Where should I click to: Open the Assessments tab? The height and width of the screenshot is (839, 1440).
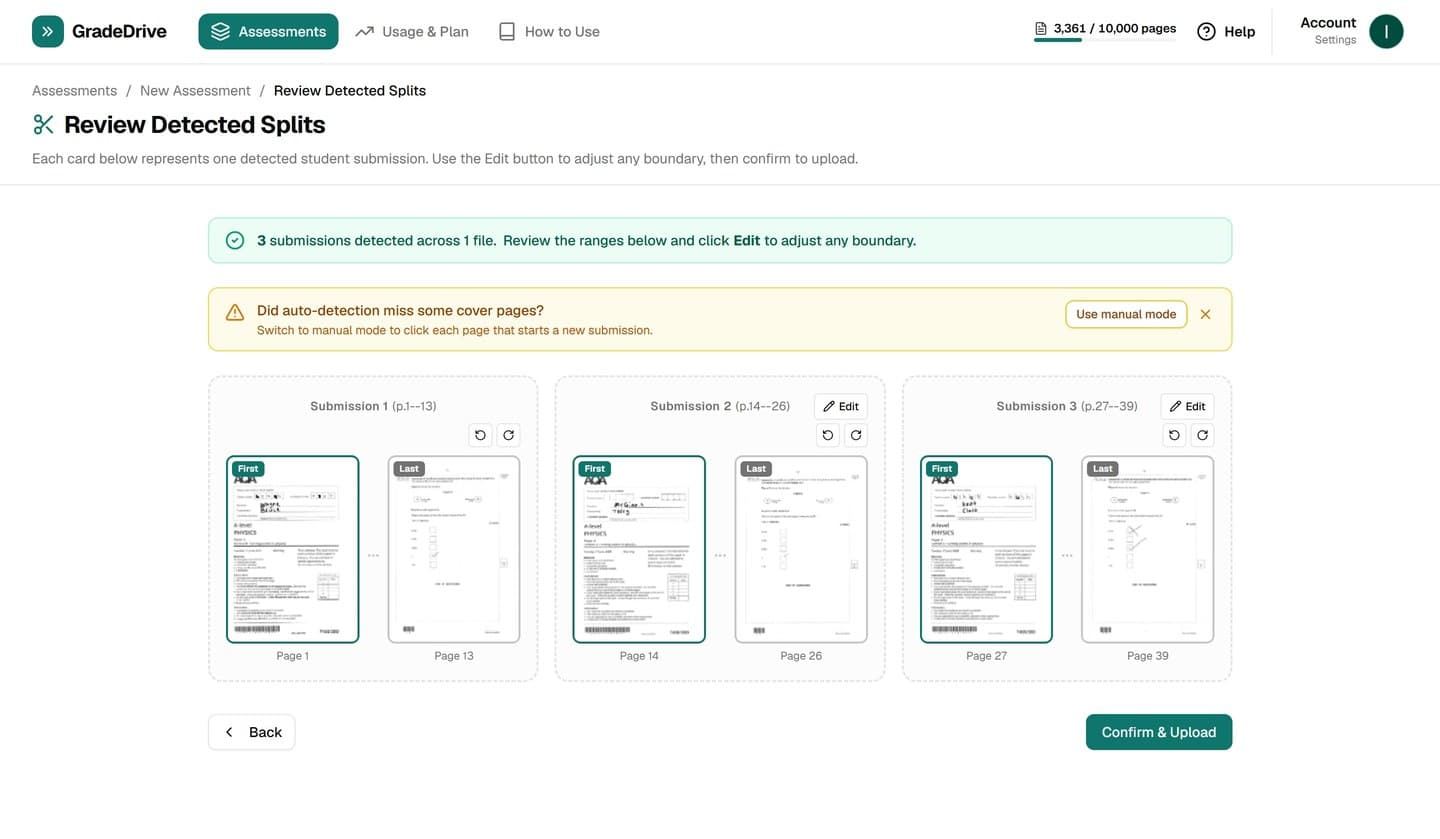(x=268, y=32)
